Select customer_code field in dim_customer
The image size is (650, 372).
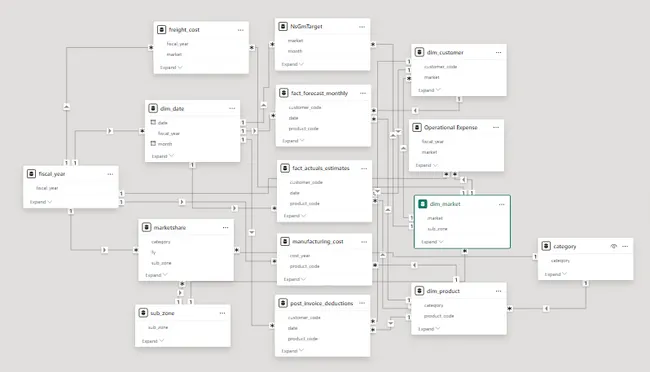[440, 66]
